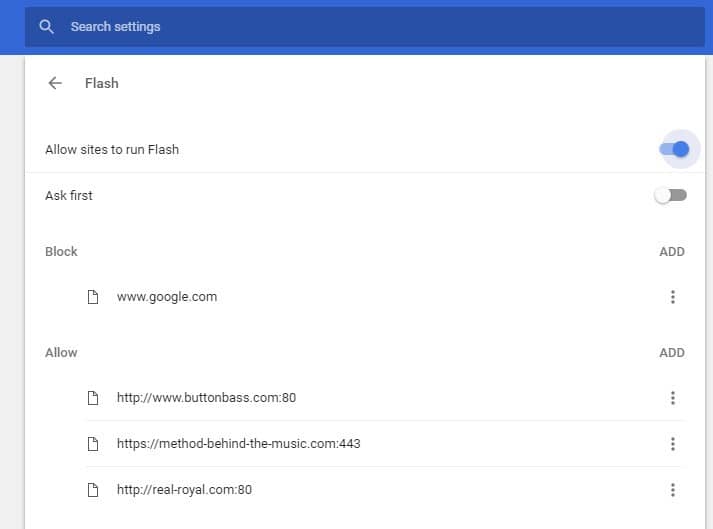This screenshot has width=713, height=529.
Task: Click the Flash page title
Action: pyautogui.click(x=102, y=83)
